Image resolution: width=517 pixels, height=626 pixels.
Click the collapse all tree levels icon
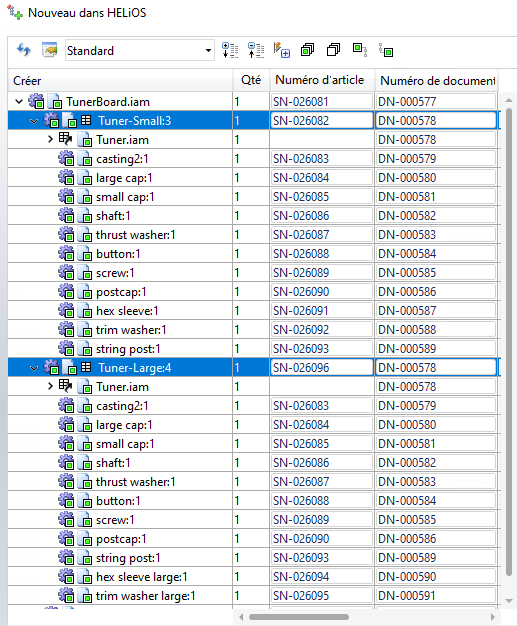point(256,51)
